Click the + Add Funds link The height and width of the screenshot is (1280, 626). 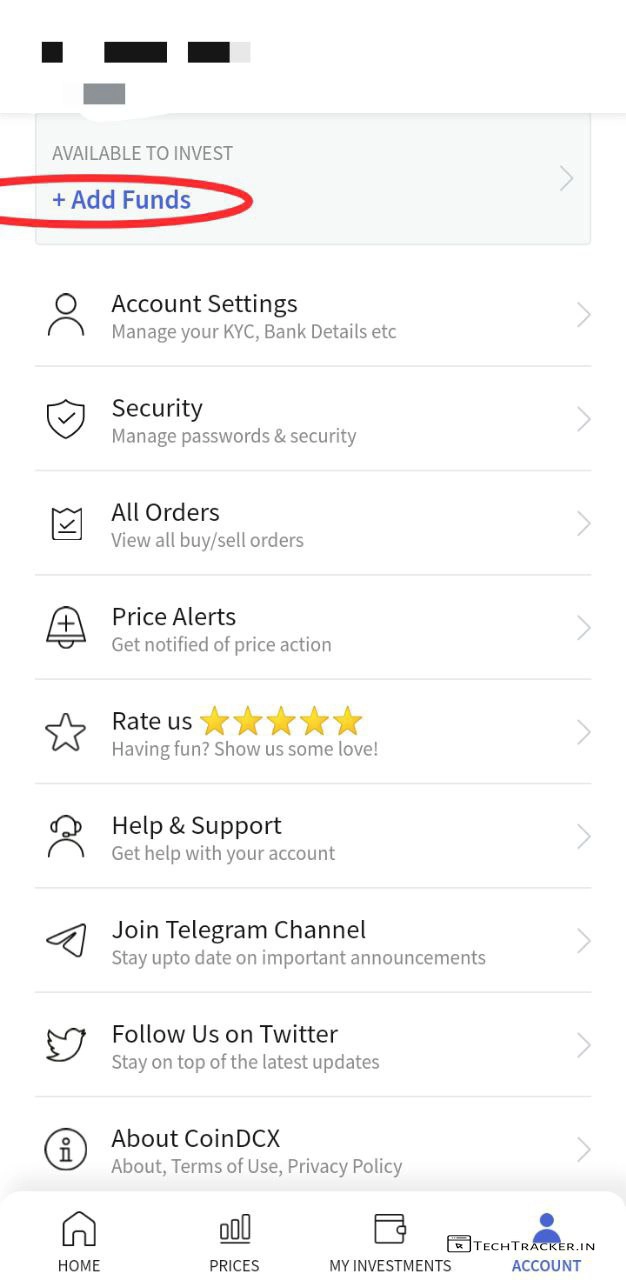[x=122, y=200]
